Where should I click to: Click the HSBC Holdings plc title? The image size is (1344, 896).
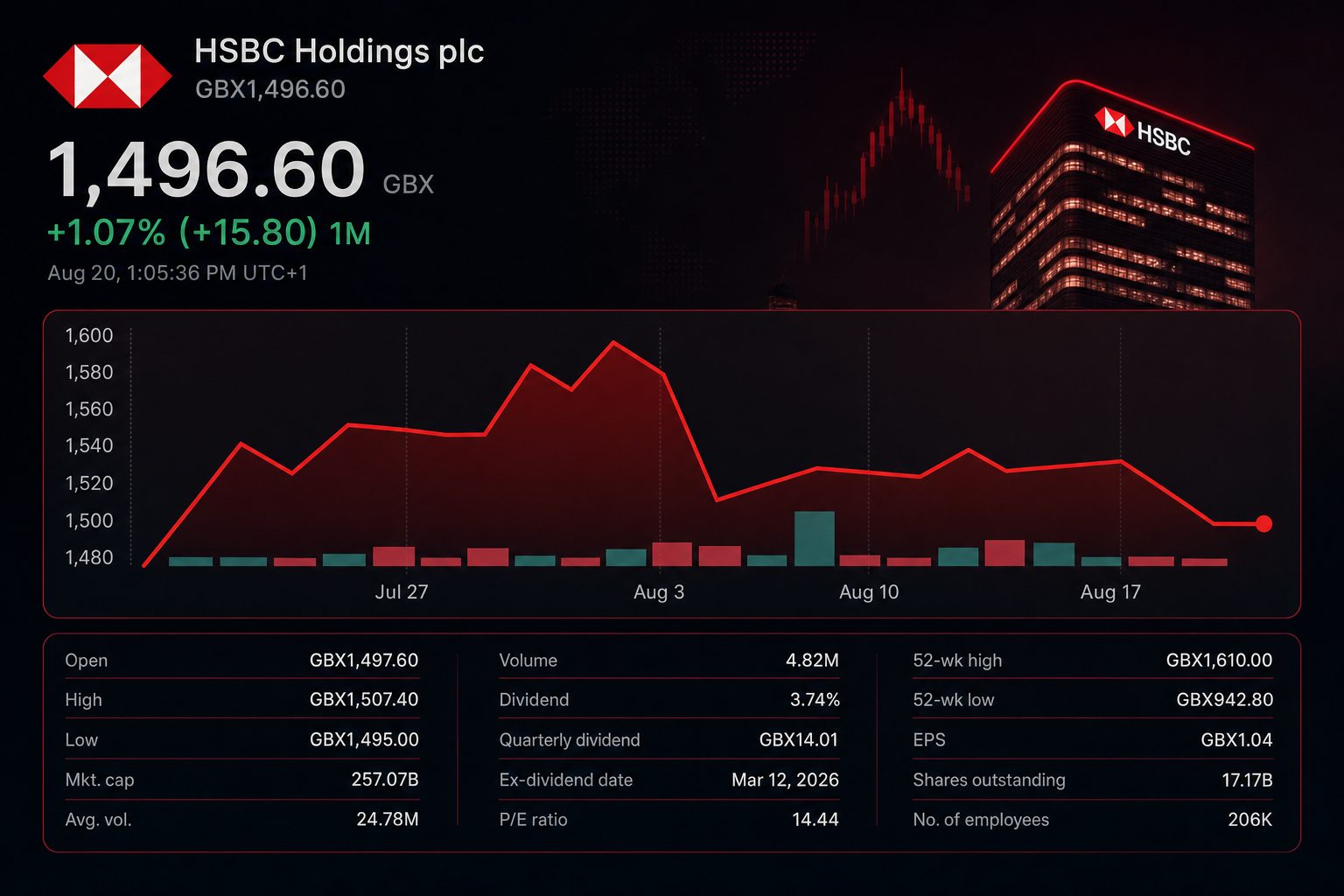click(x=339, y=52)
